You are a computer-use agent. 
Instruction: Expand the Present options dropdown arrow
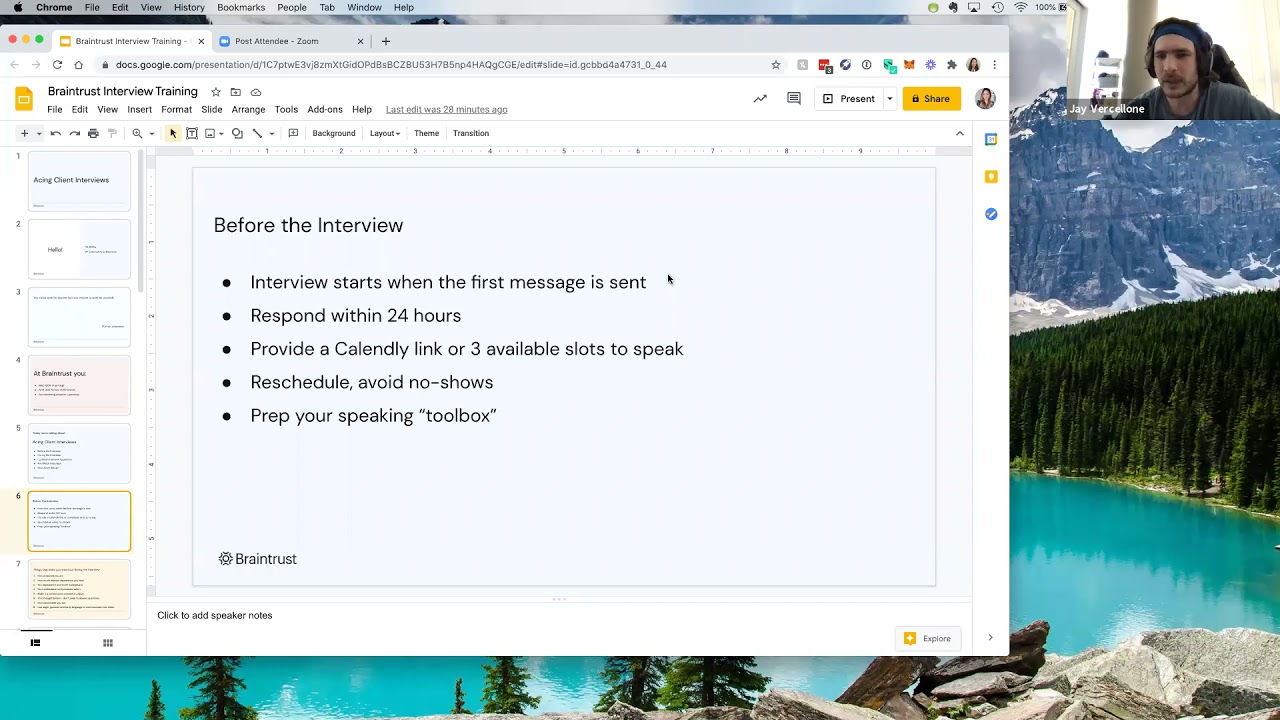[x=889, y=99]
